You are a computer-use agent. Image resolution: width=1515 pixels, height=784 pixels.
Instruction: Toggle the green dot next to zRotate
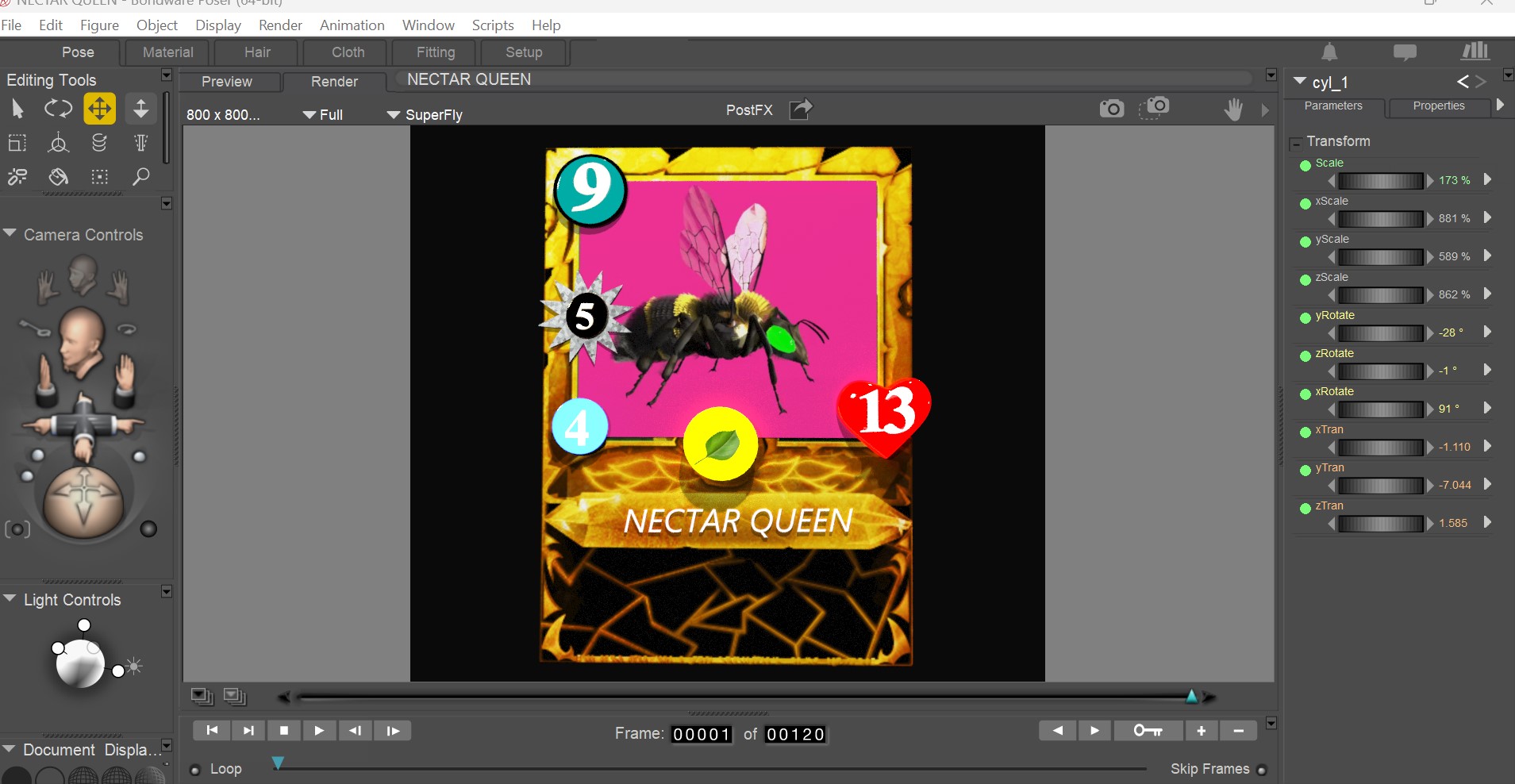click(1305, 356)
